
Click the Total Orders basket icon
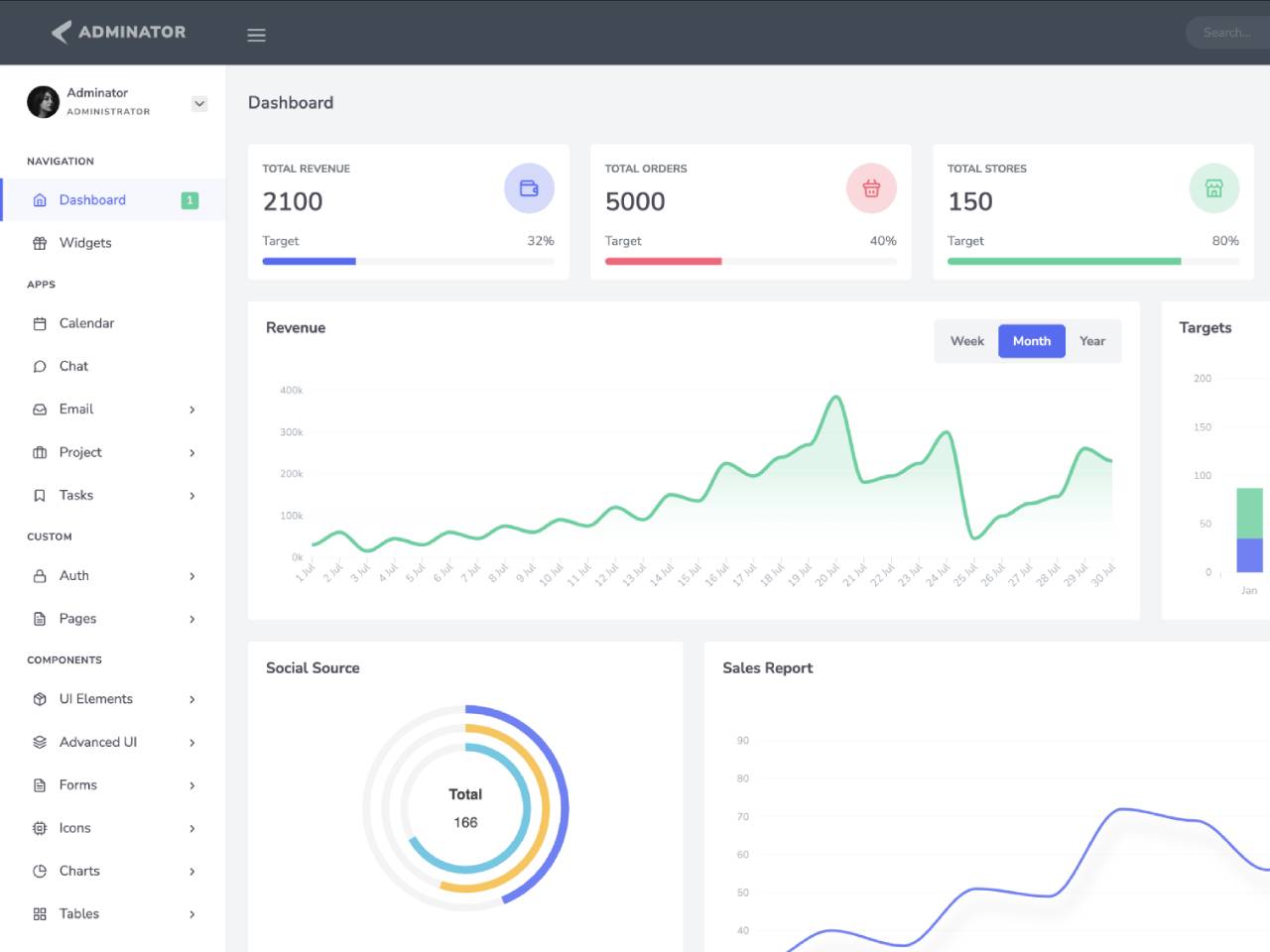(871, 188)
